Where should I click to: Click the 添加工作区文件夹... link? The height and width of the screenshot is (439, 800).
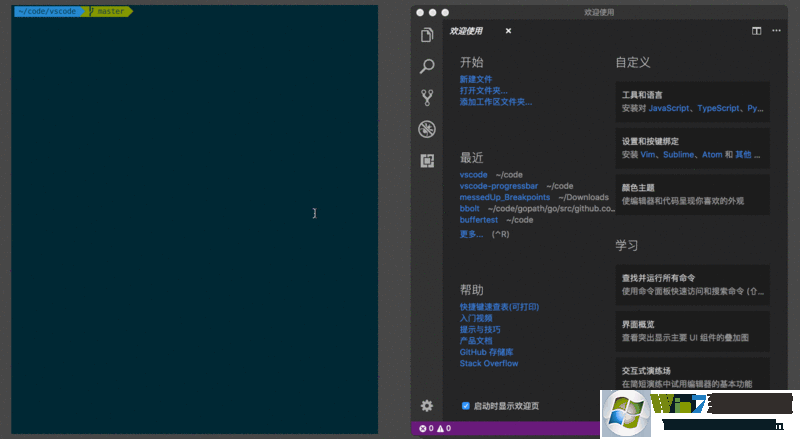tap(495, 102)
